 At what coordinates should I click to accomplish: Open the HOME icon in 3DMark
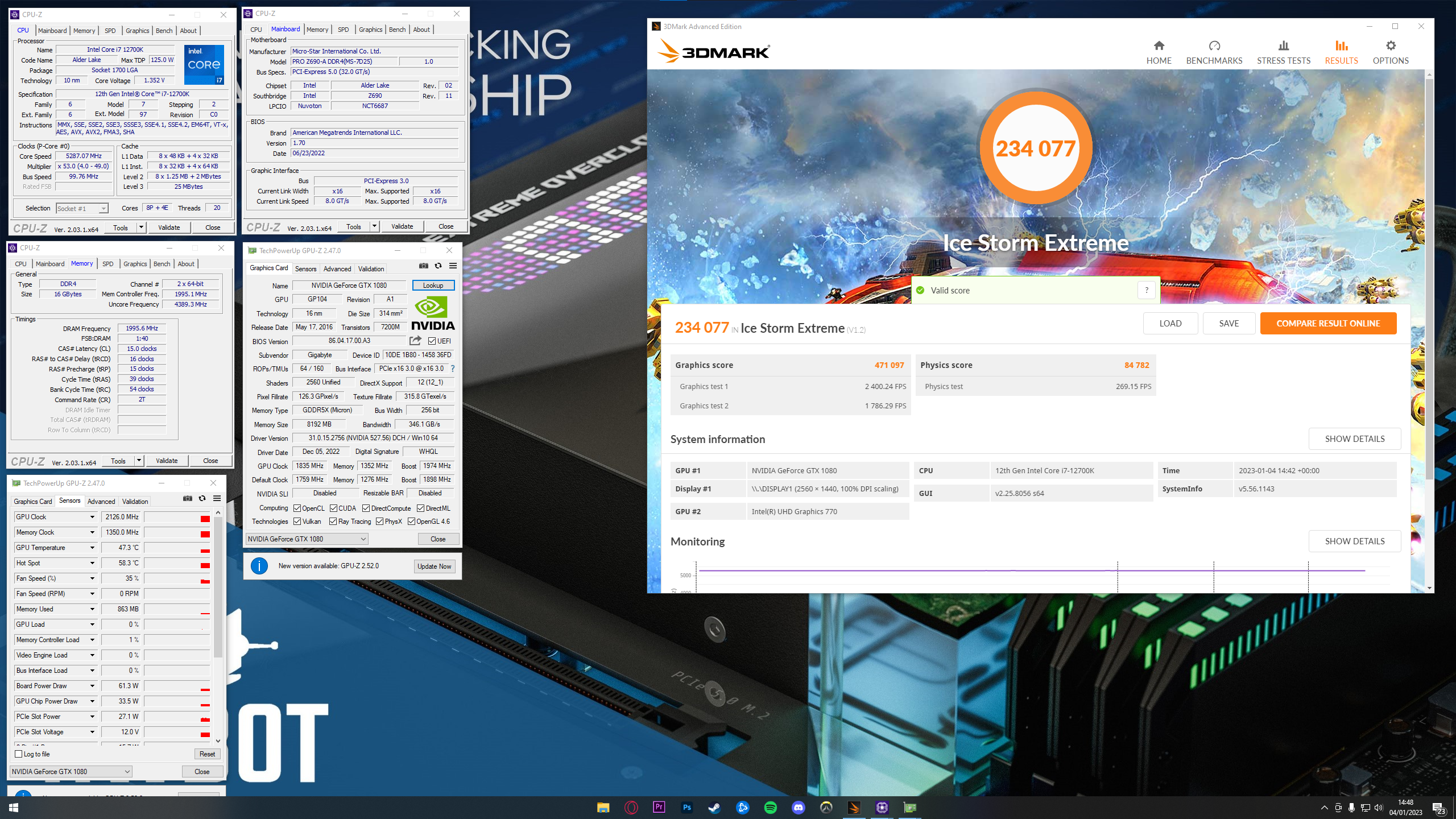(1159, 45)
